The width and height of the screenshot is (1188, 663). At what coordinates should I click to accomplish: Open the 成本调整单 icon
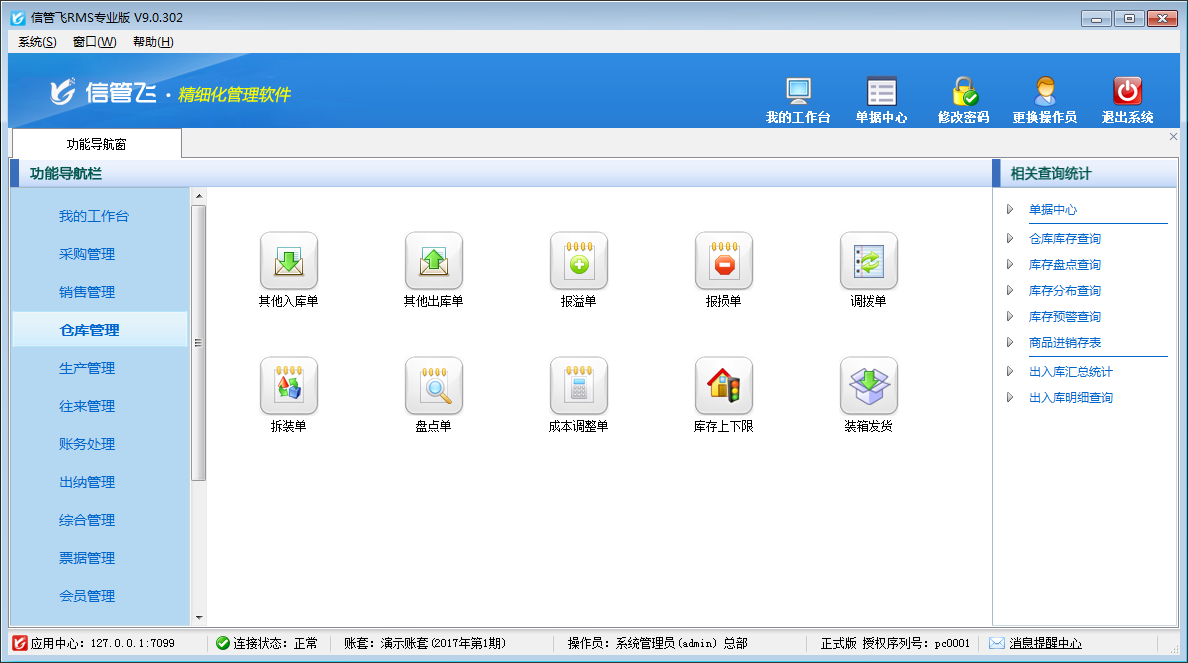click(x=579, y=386)
